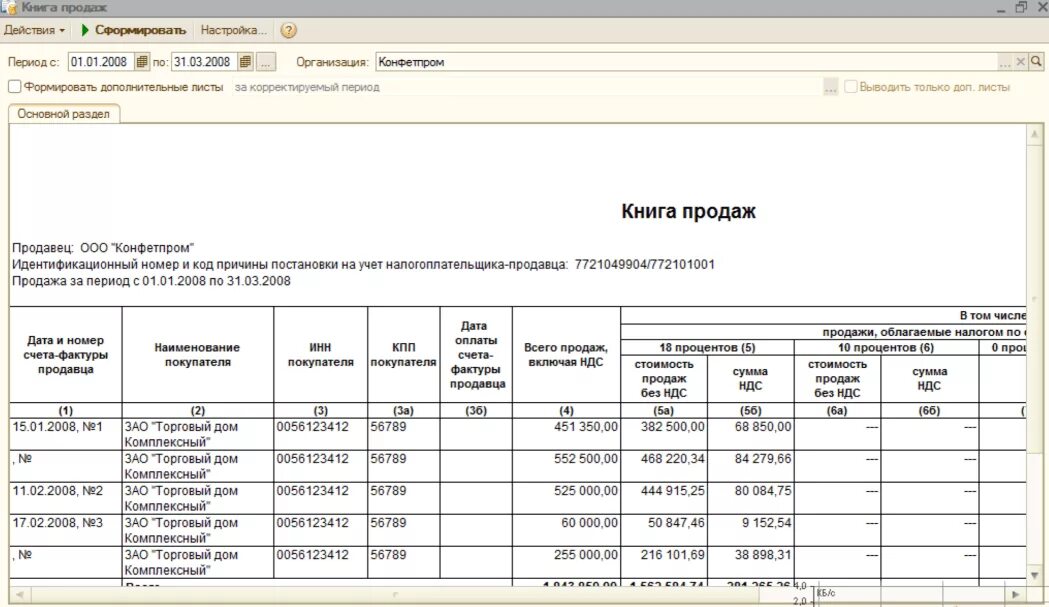Click the period end date field 31.03.2008
Viewport: 1049px width, 607px height.
[x=203, y=62]
